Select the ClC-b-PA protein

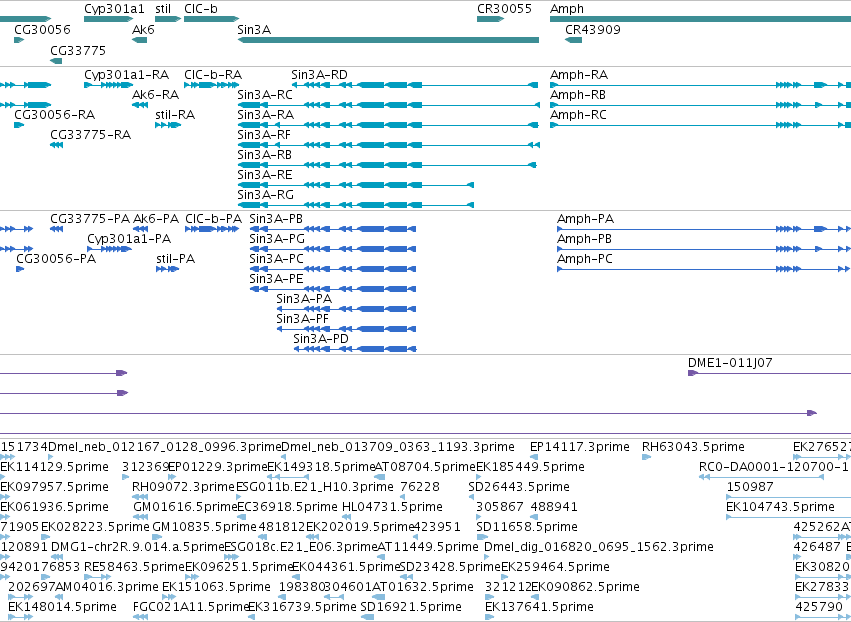[x=212, y=229]
